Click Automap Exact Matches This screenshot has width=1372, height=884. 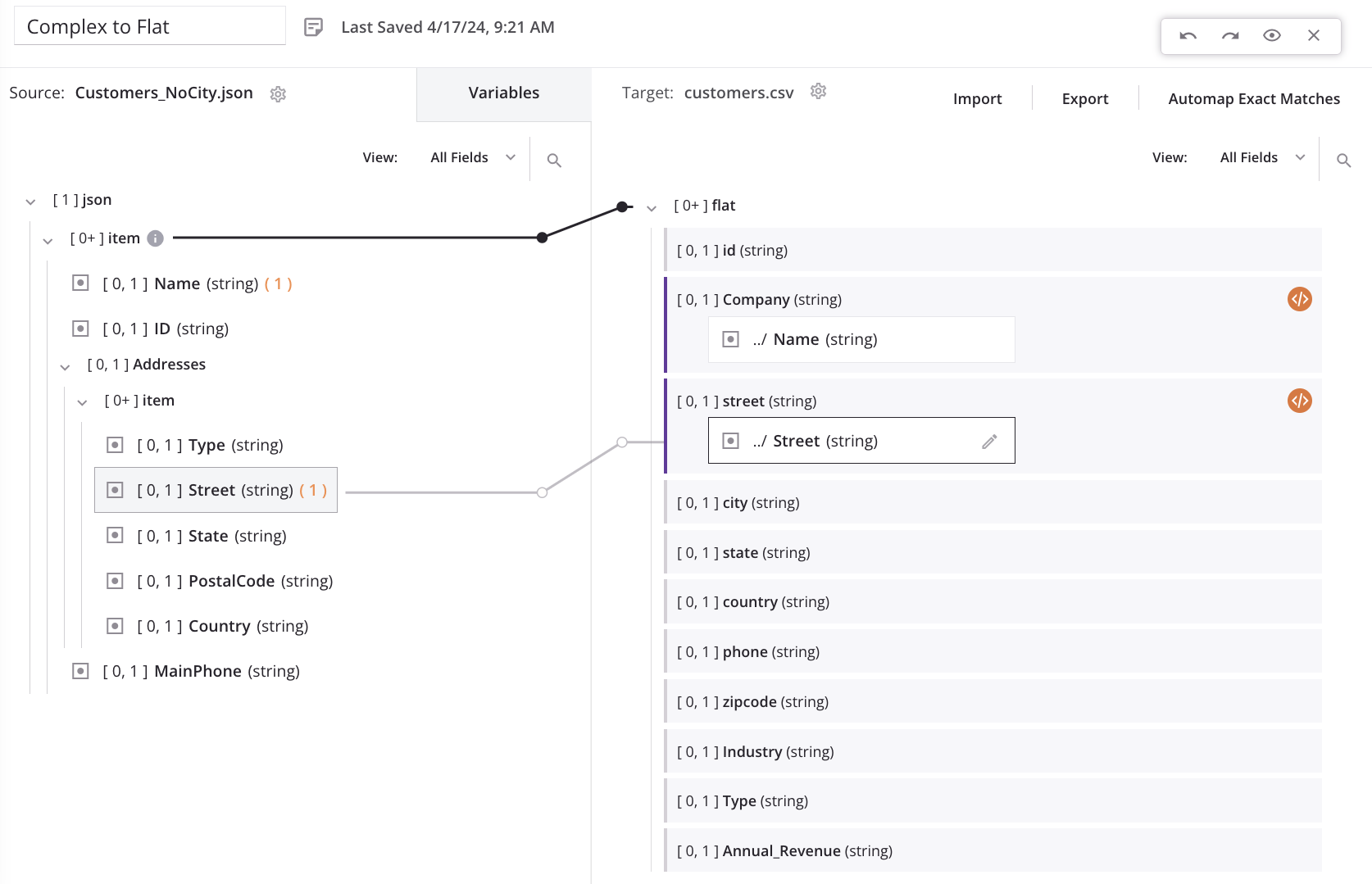1253,99
